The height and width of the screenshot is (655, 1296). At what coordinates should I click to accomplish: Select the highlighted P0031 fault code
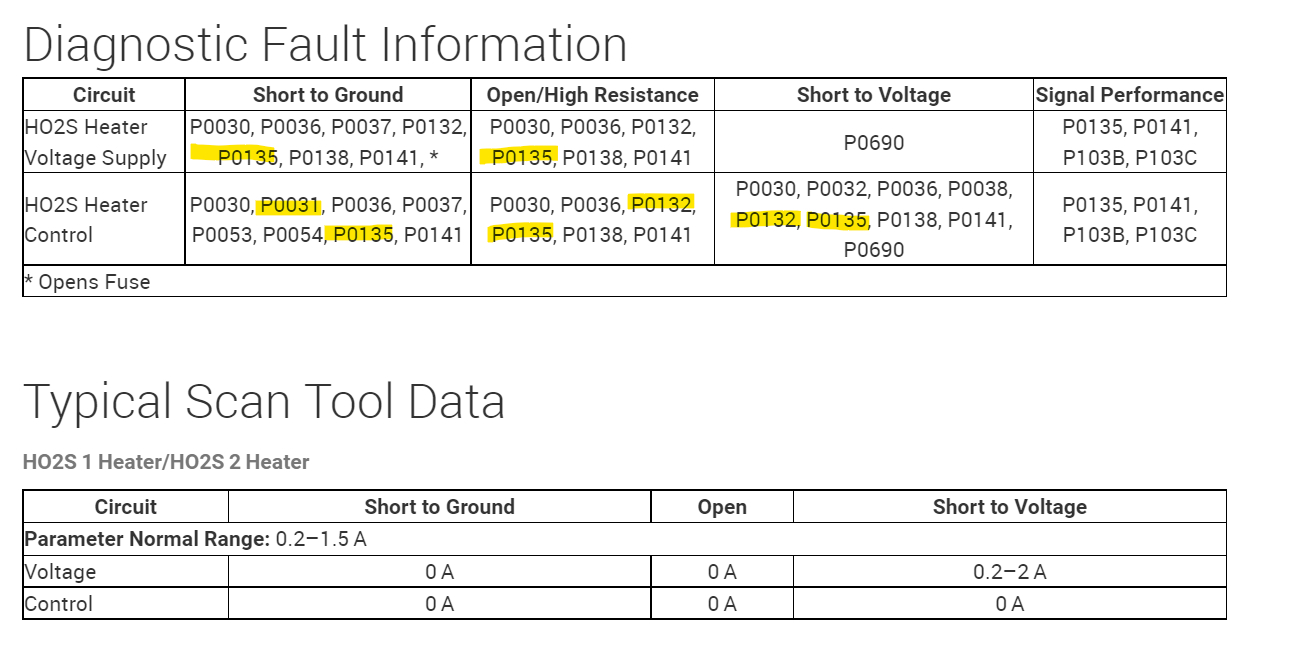pyautogui.click(x=290, y=205)
